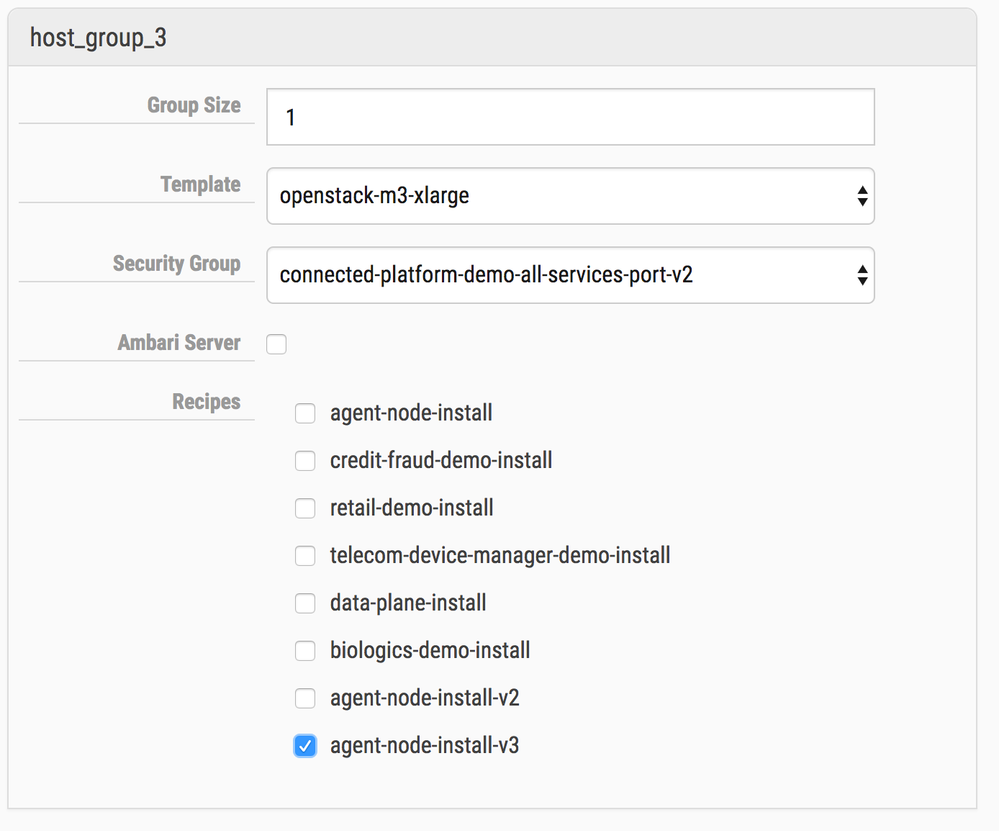Image resolution: width=999 pixels, height=831 pixels.
Task: Click the retail-demo-install label text
Action: (411, 508)
